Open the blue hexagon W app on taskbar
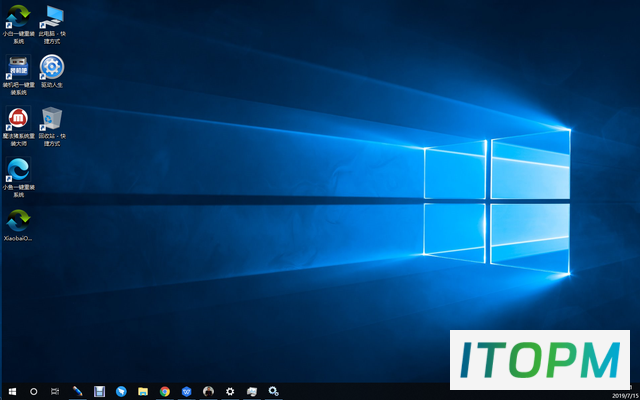Viewport: 640px width, 400px height. 187,391
